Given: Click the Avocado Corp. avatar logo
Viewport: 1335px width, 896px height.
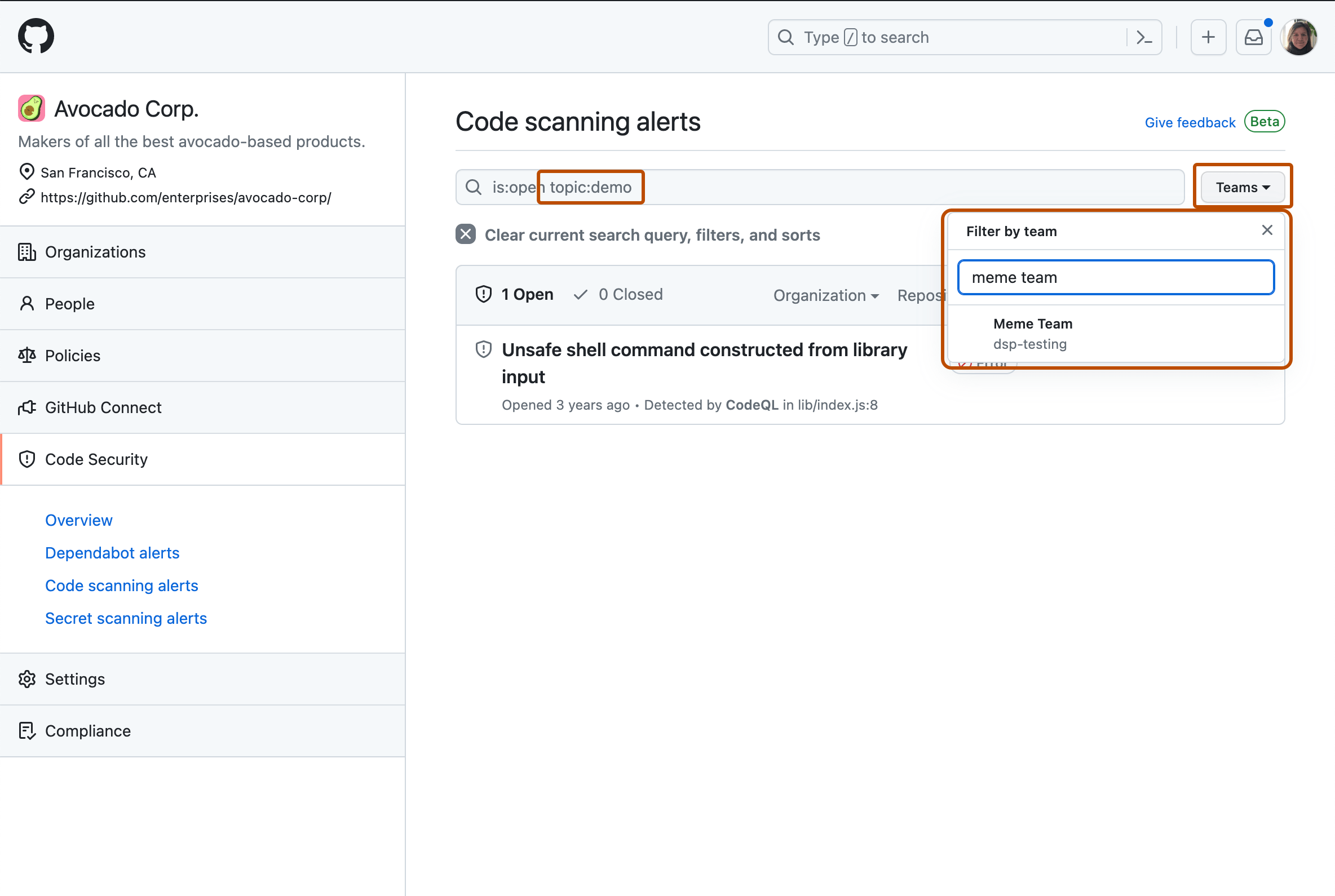Looking at the screenshot, I should click(32, 109).
